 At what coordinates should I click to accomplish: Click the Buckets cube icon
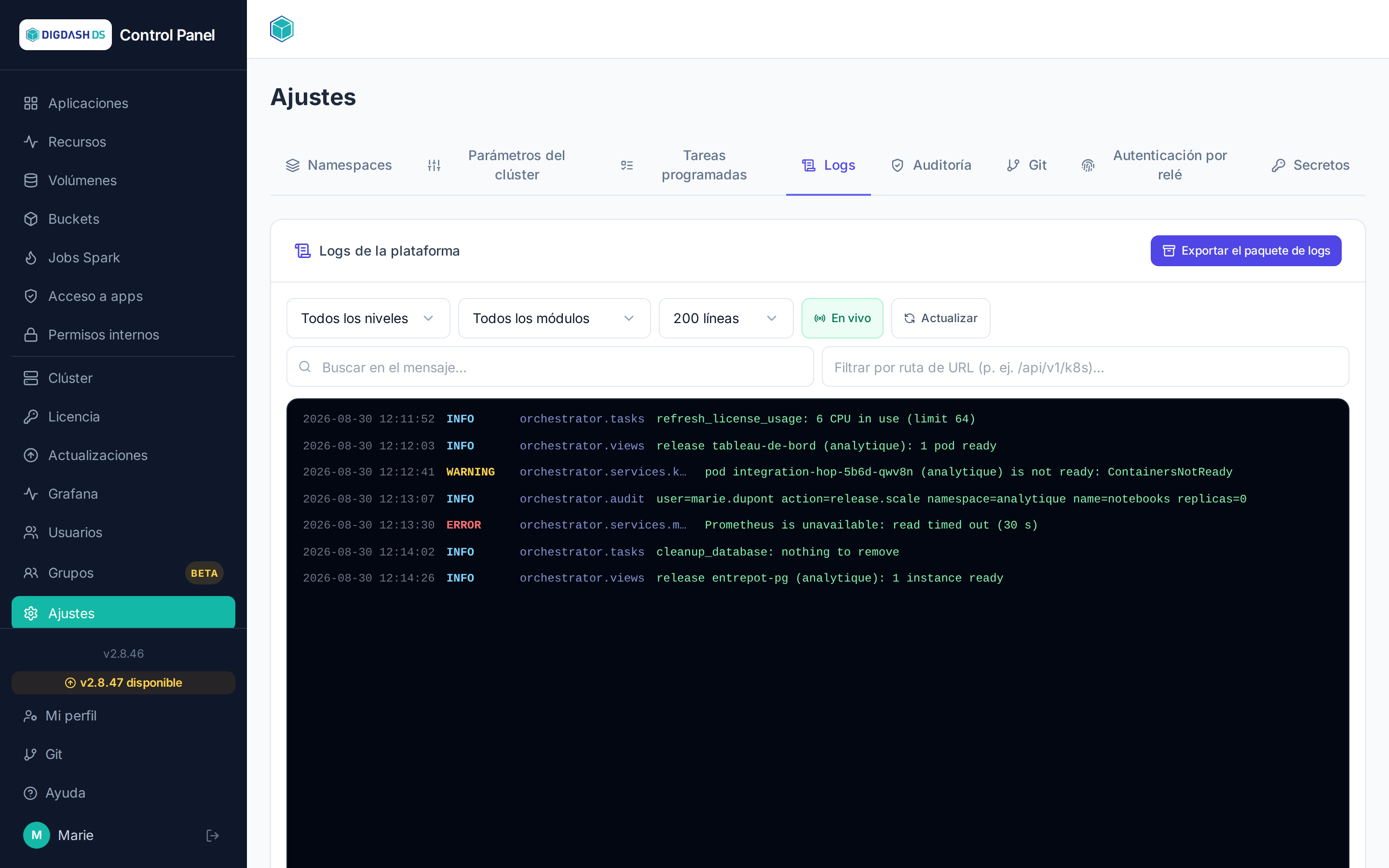click(31, 219)
